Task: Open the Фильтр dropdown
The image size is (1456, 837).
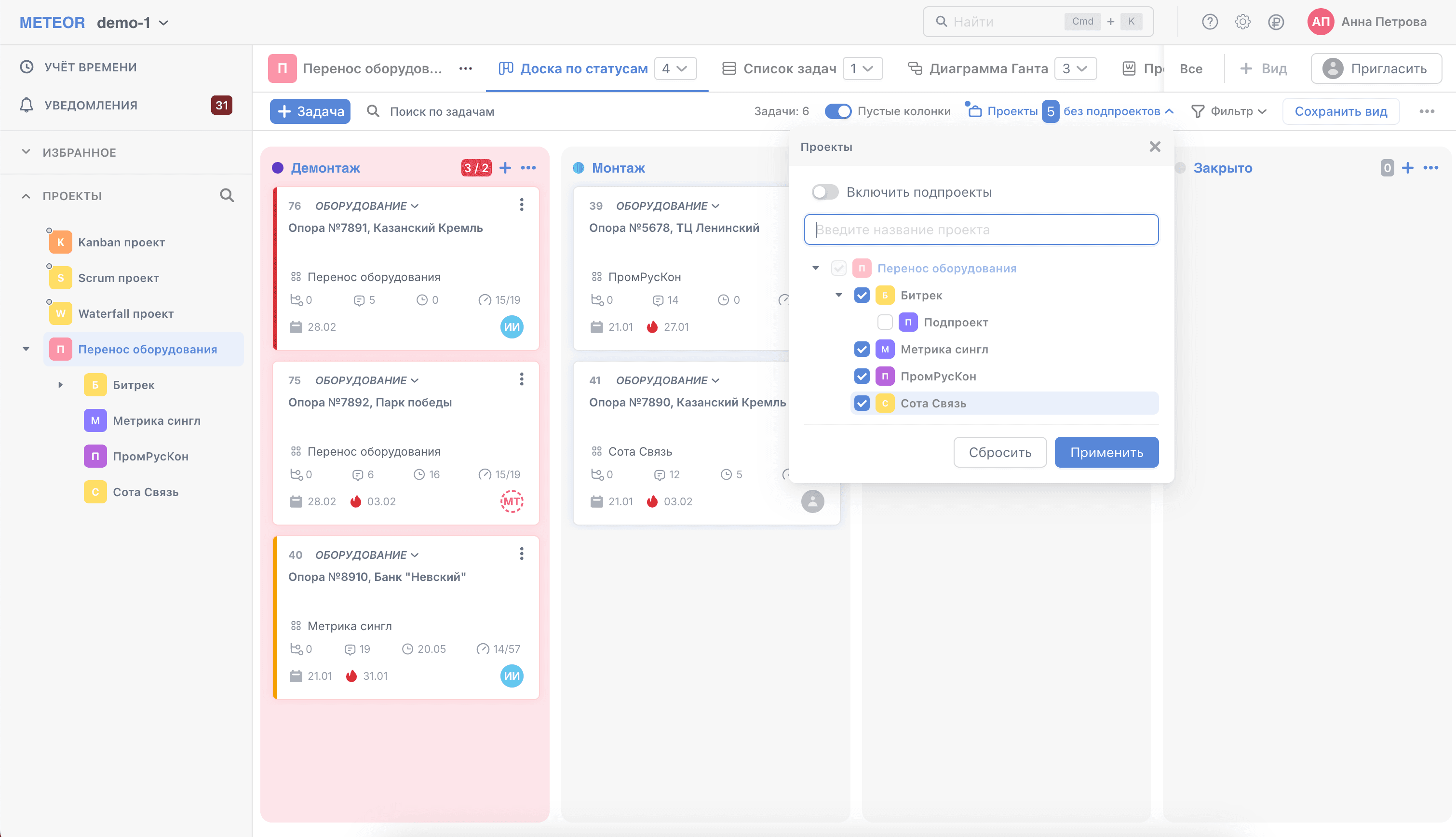Action: click(x=1229, y=111)
